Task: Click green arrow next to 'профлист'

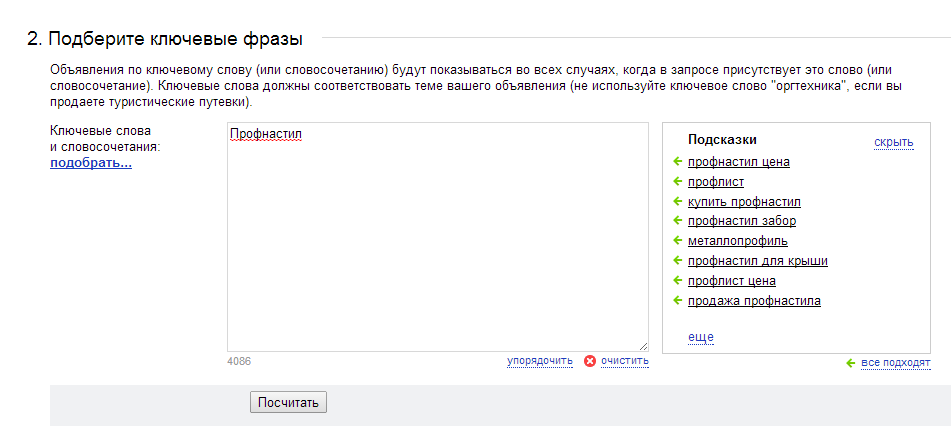Action: tap(677, 181)
